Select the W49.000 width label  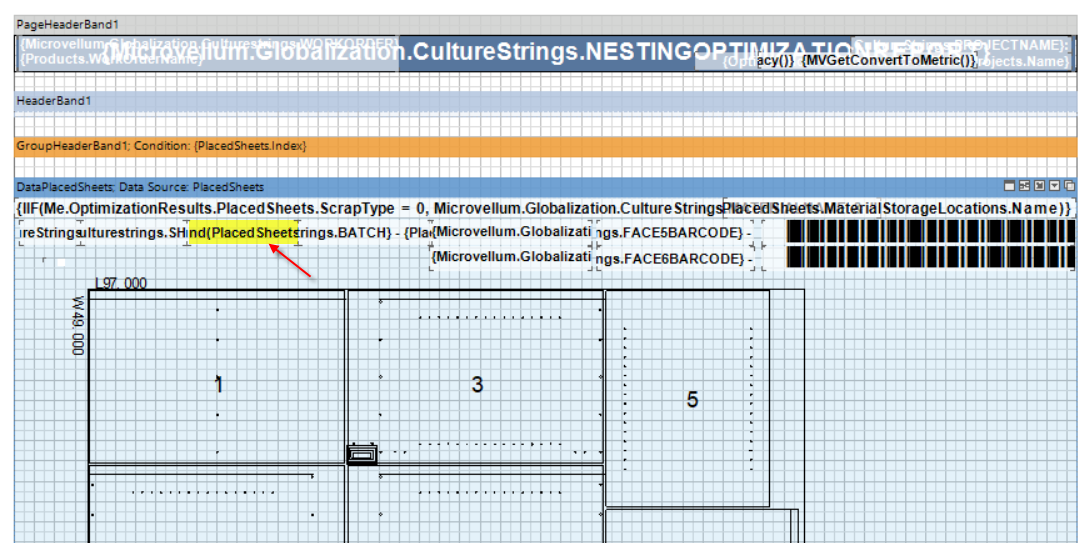[77, 326]
